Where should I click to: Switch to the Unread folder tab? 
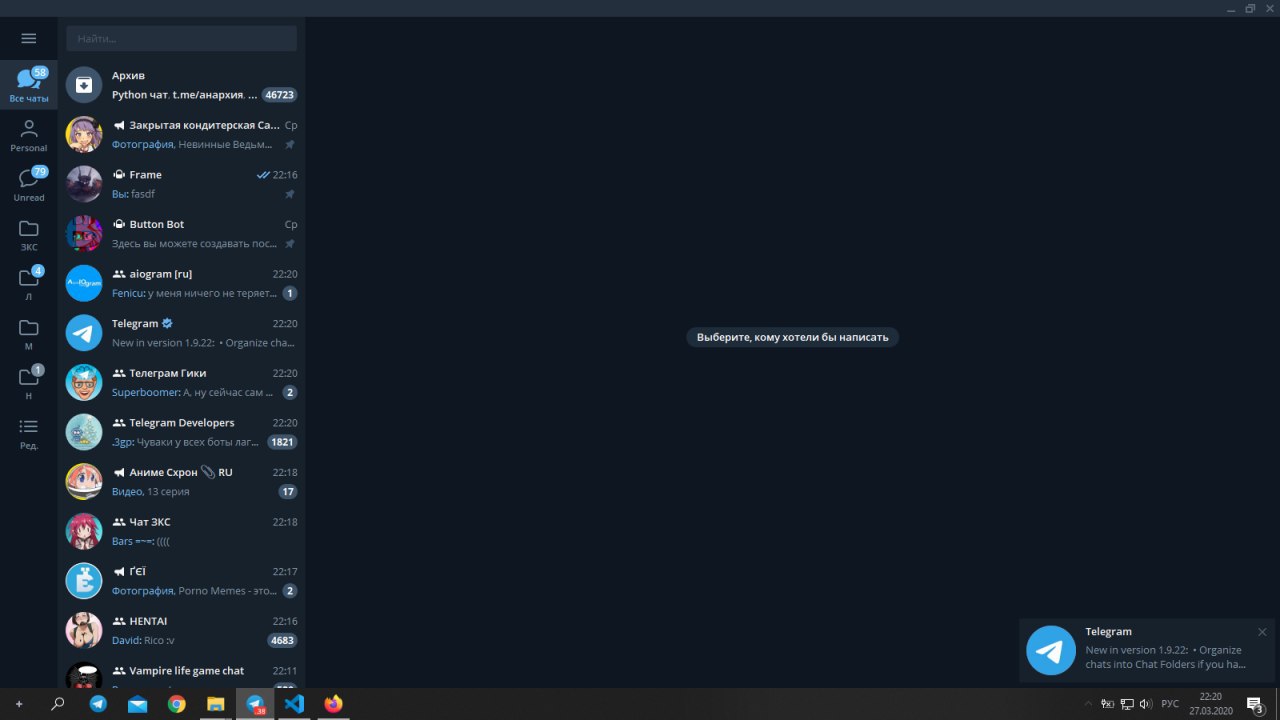29,185
